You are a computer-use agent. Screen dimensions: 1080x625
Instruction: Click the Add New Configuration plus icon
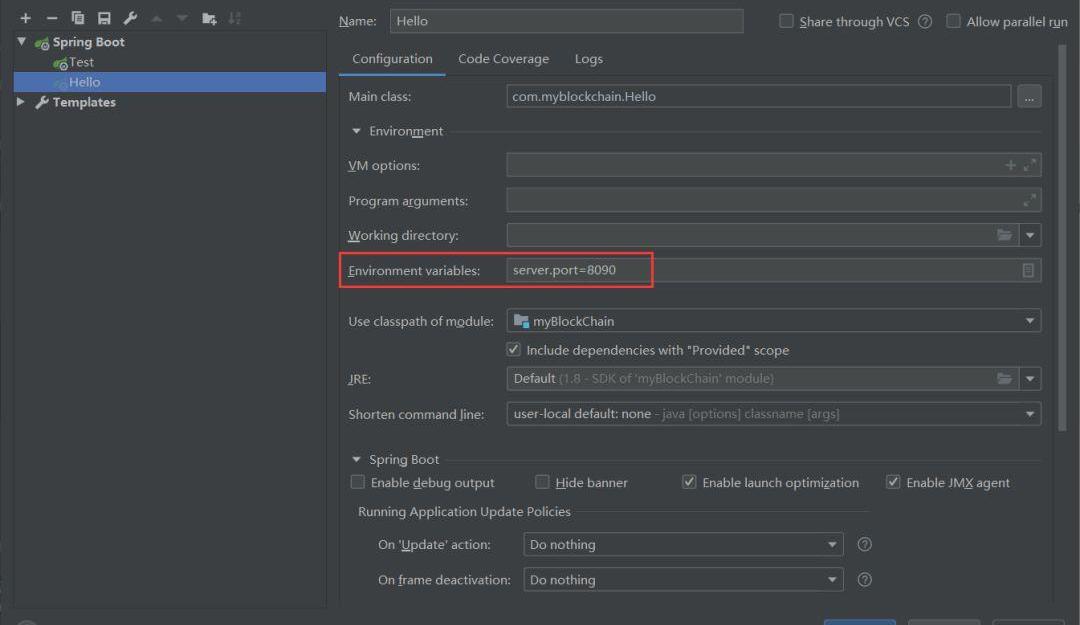pyautogui.click(x=25, y=18)
